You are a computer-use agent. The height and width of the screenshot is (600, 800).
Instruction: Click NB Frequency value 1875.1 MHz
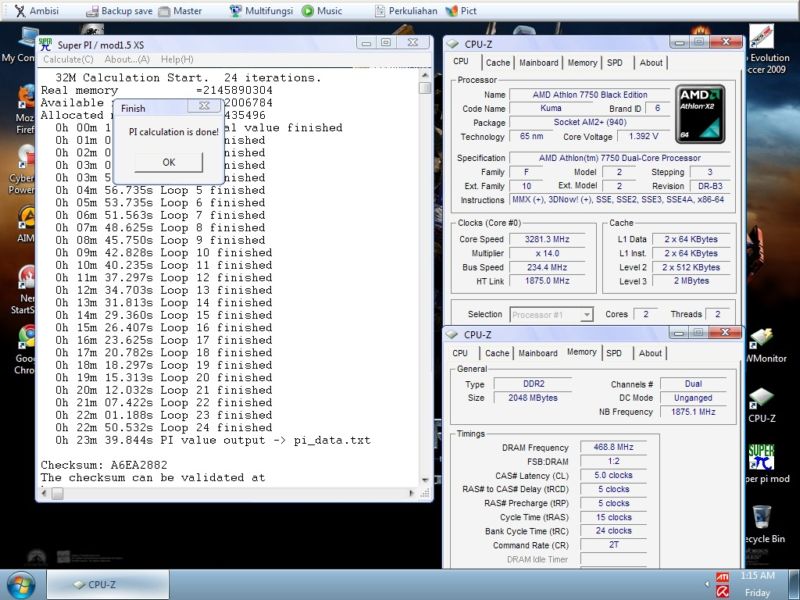(x=693, y=412)
